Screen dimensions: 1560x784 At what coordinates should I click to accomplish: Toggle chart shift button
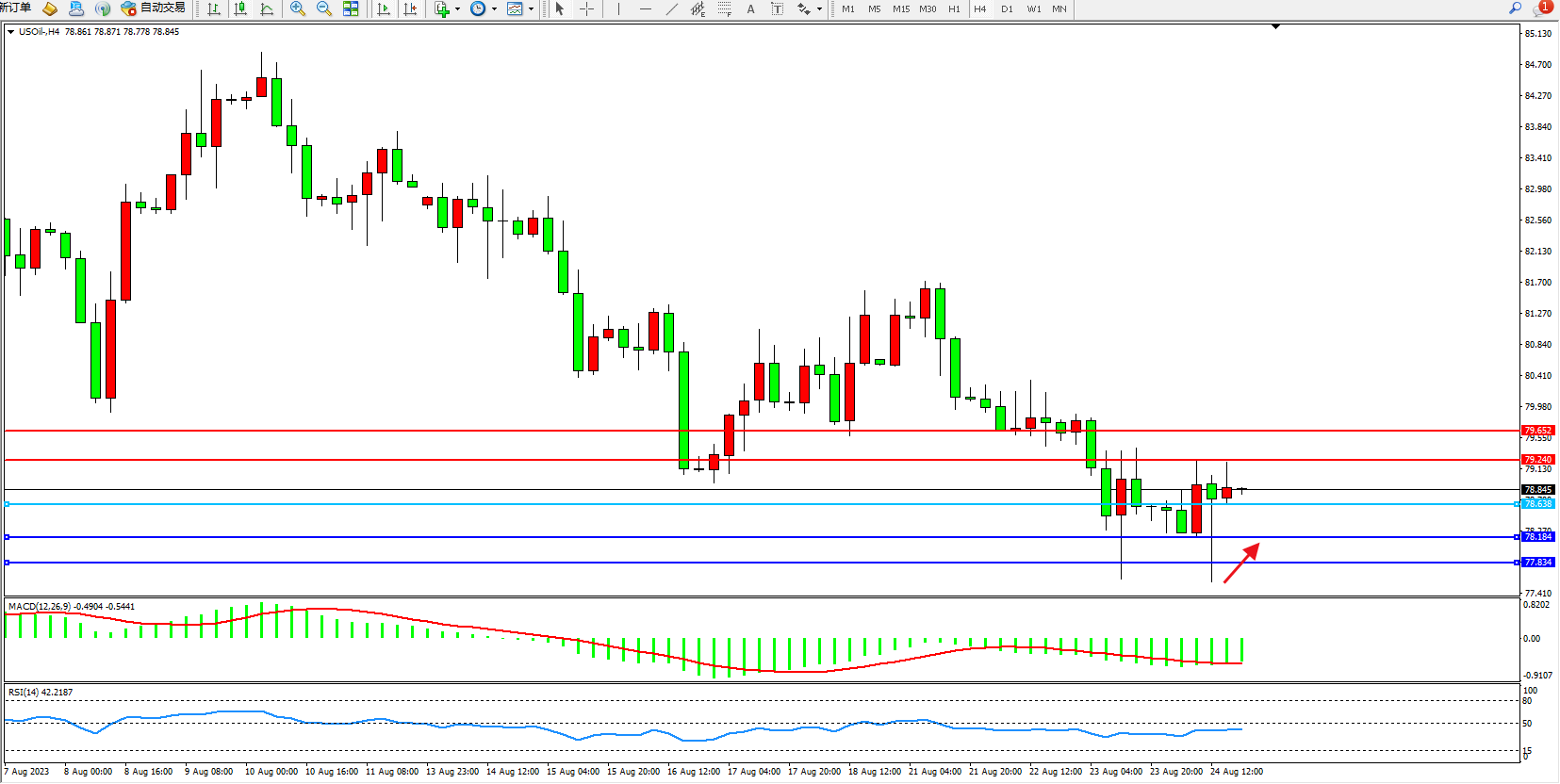point(410,8)
